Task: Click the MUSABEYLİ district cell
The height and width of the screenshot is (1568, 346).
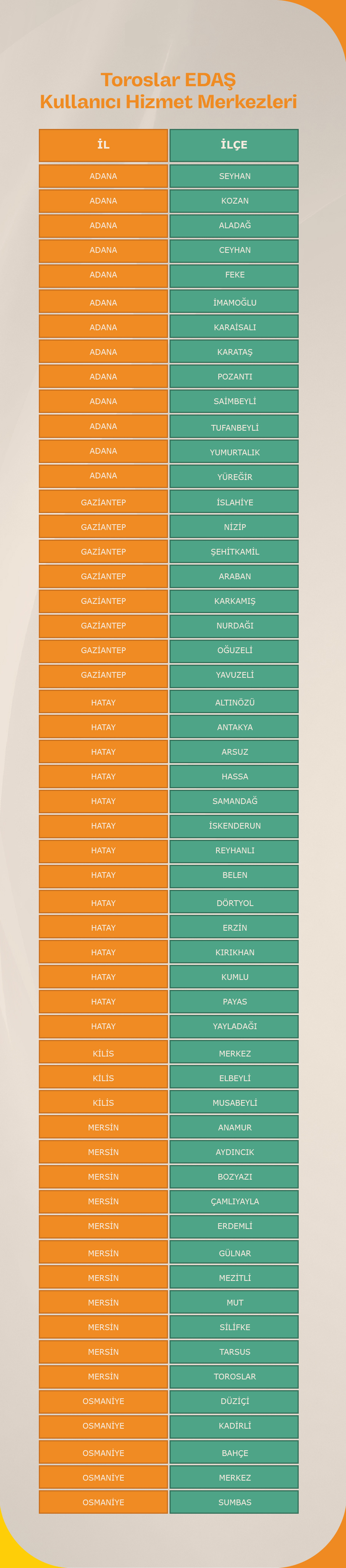Action: (234, 1102)
